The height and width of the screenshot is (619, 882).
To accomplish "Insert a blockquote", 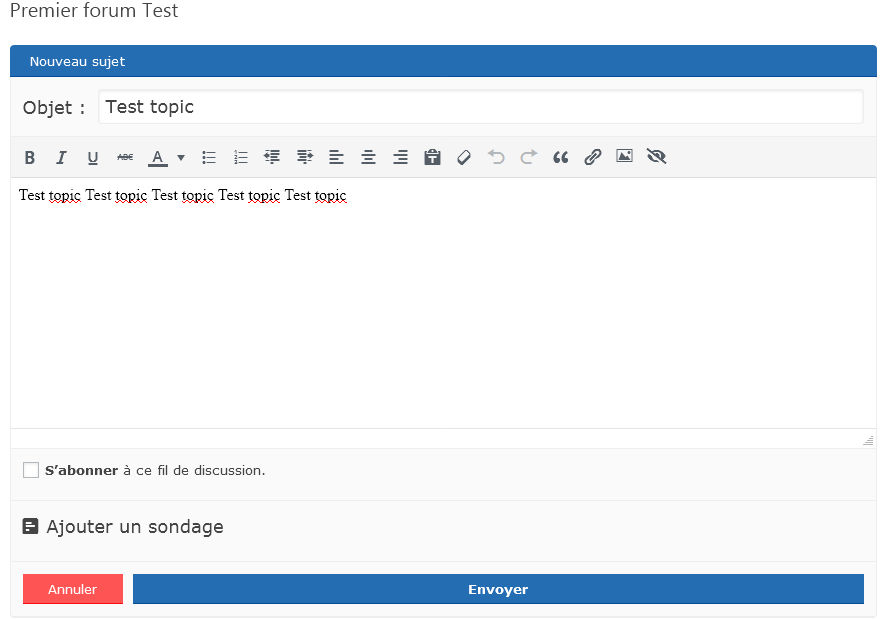I will tap(560, 157).
